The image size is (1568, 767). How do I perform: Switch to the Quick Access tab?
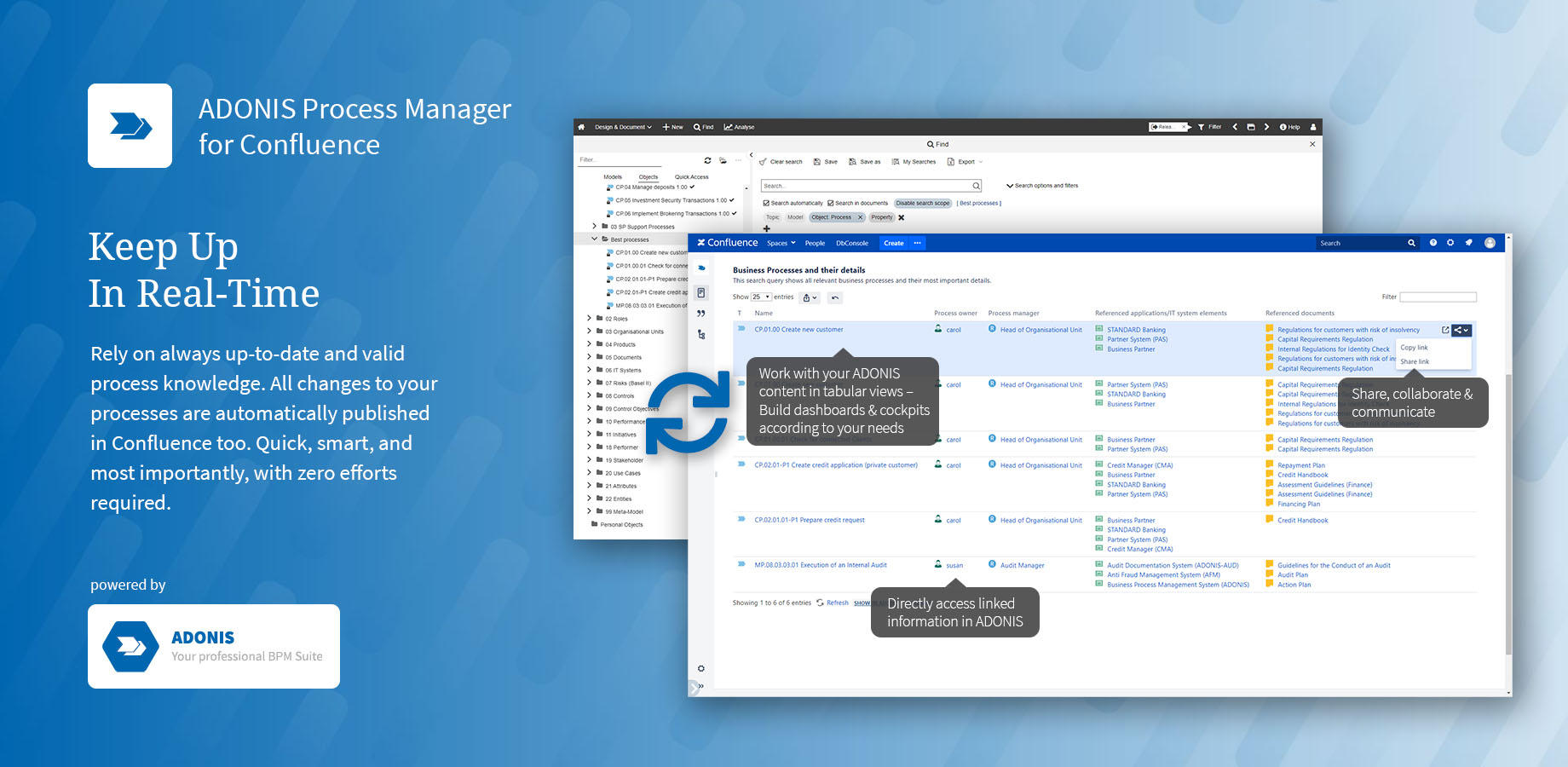point(691,177)
